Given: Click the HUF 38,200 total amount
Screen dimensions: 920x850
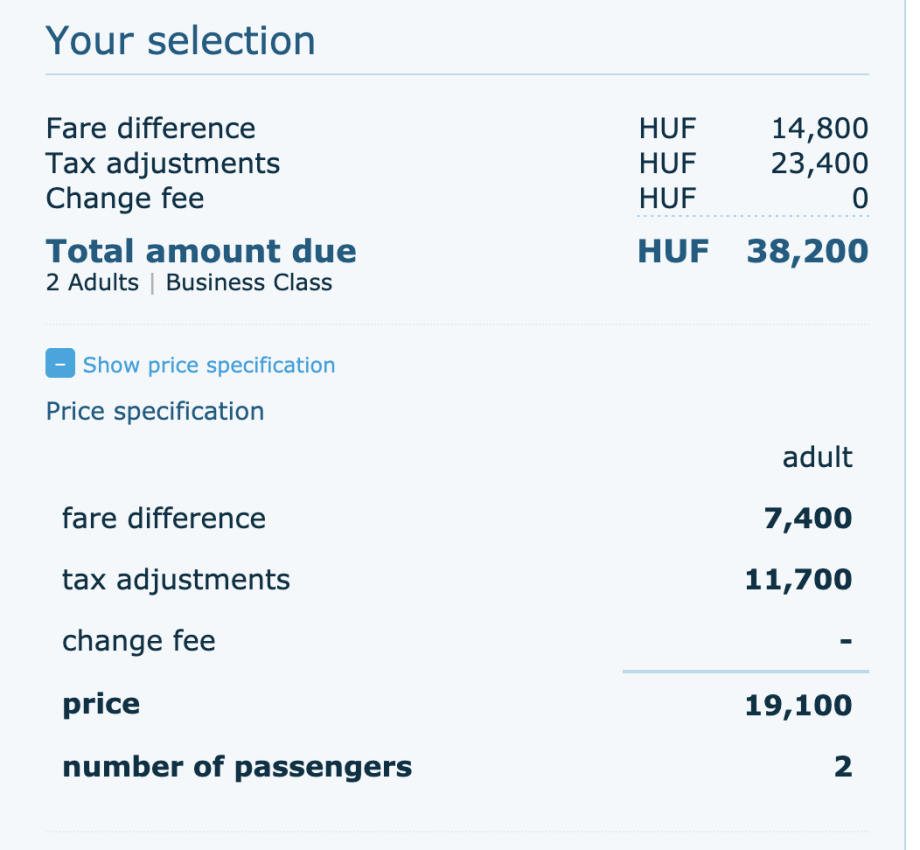Looking at the screenshot, I should click(x=753, y=250).
